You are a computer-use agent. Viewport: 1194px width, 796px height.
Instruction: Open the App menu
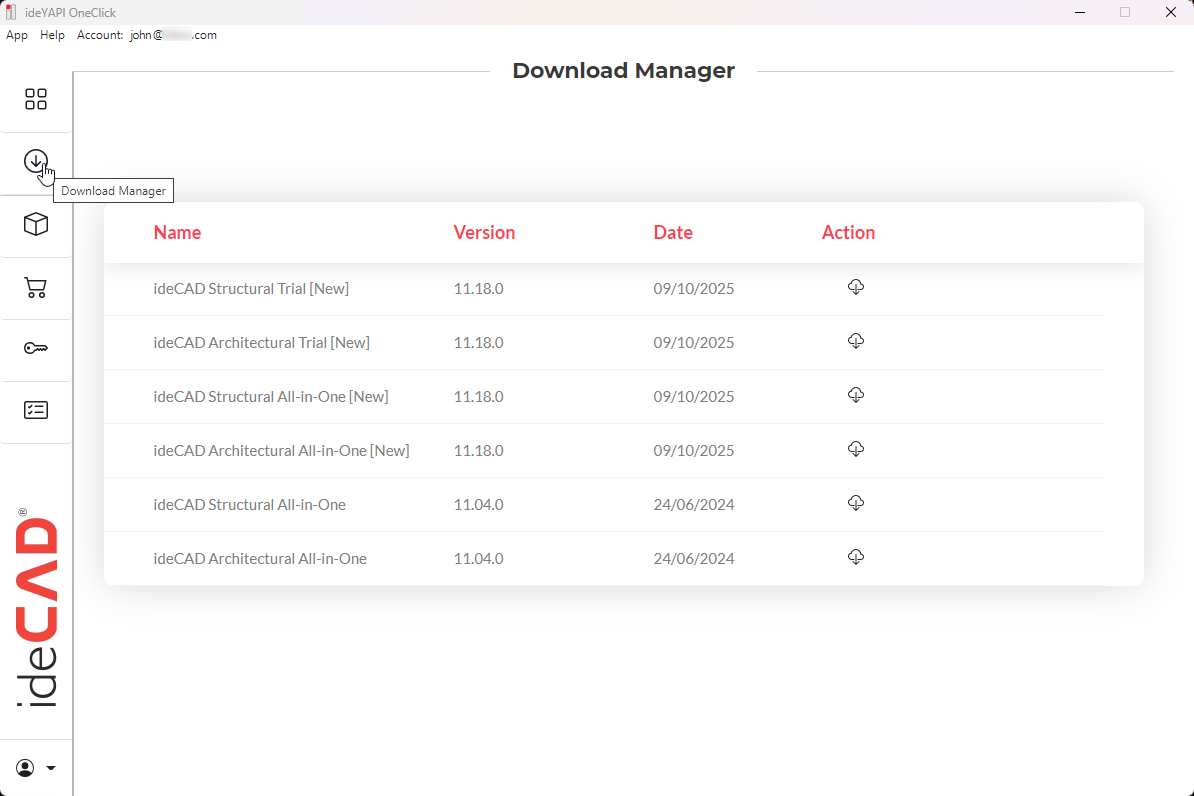(17, 35)
